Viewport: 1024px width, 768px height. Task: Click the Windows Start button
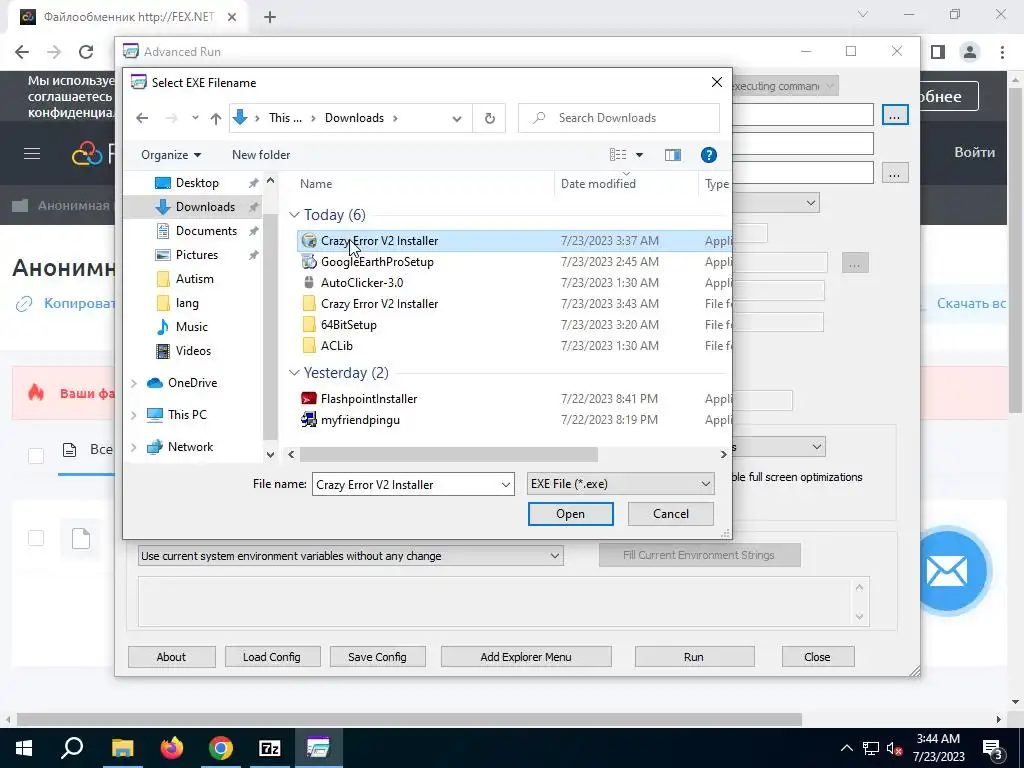click(x=24, y=748)
